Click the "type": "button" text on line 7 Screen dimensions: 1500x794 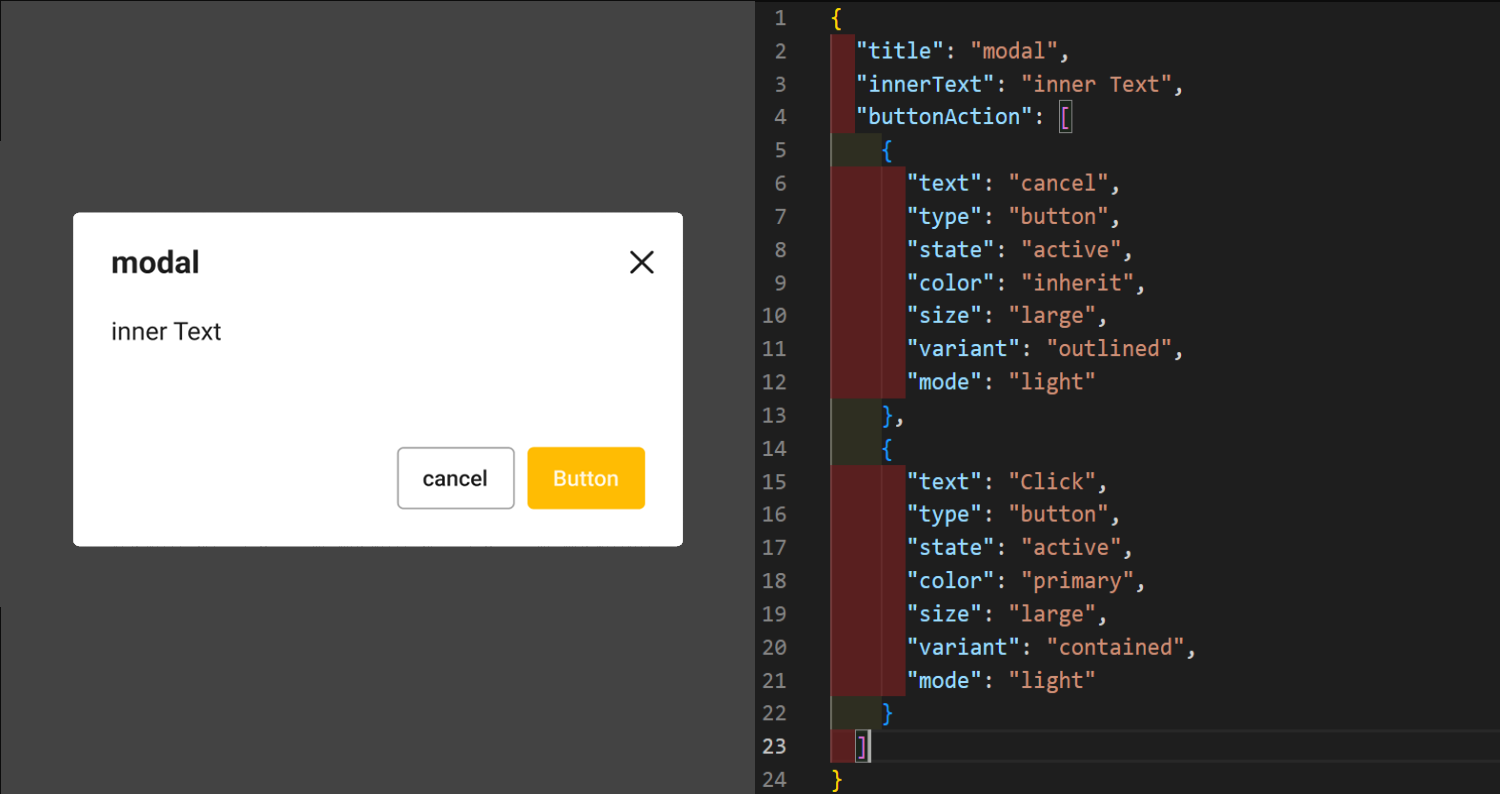1013,216
